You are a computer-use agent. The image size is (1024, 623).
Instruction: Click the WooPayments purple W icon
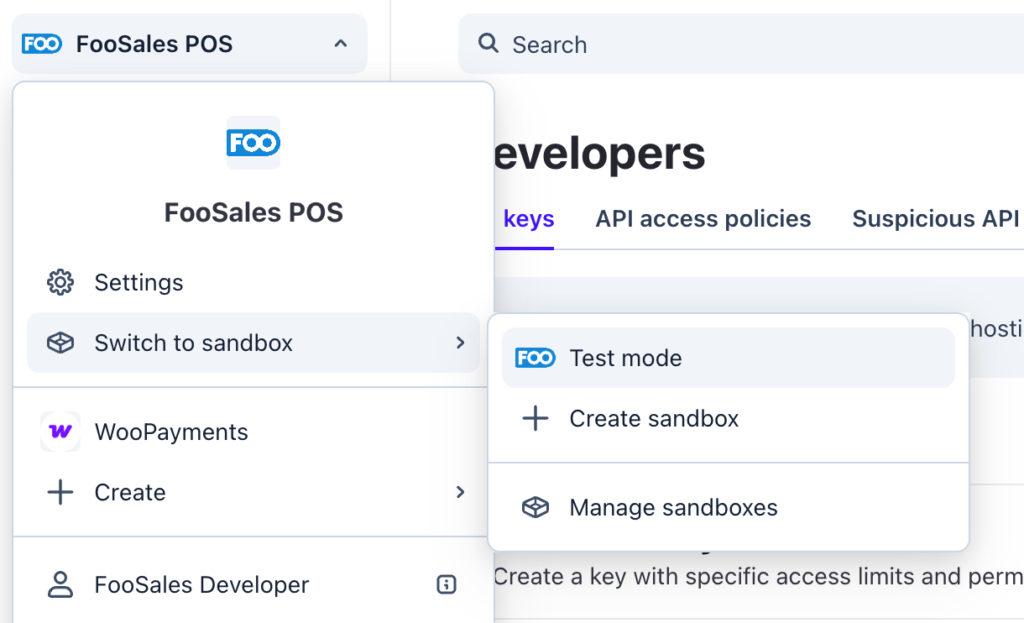(x=60, y=432)
